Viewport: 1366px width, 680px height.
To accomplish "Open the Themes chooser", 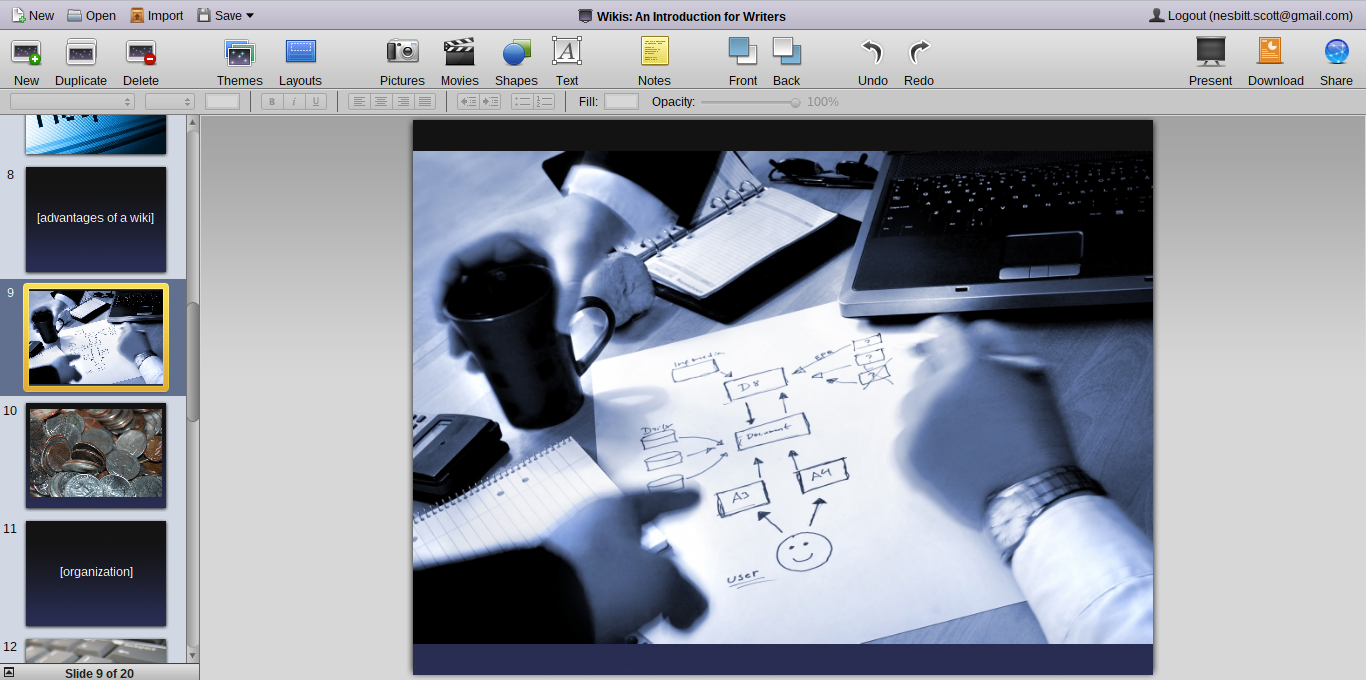I will pos(239,60).
